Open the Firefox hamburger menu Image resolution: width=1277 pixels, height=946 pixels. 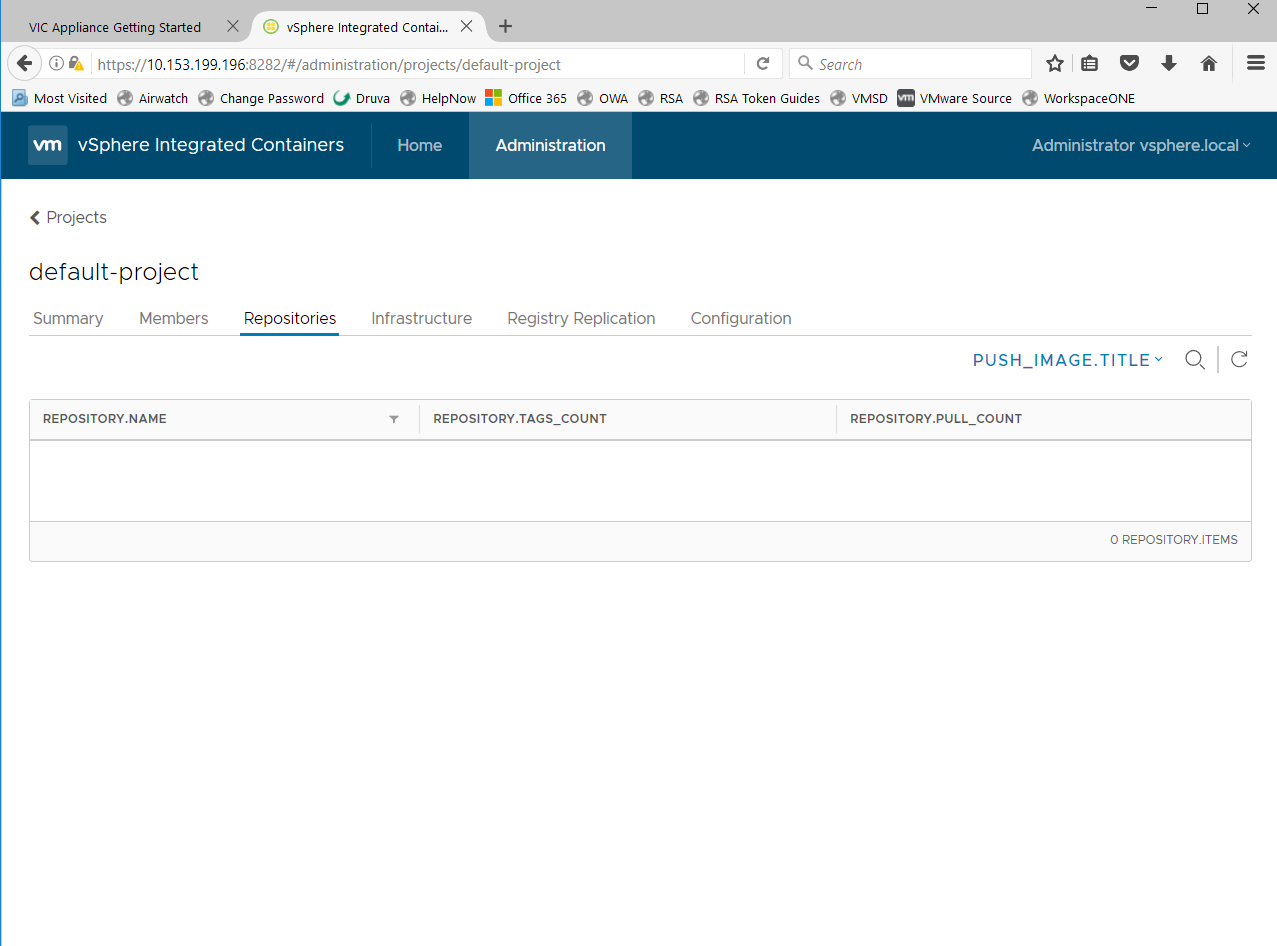[1255, 63]
